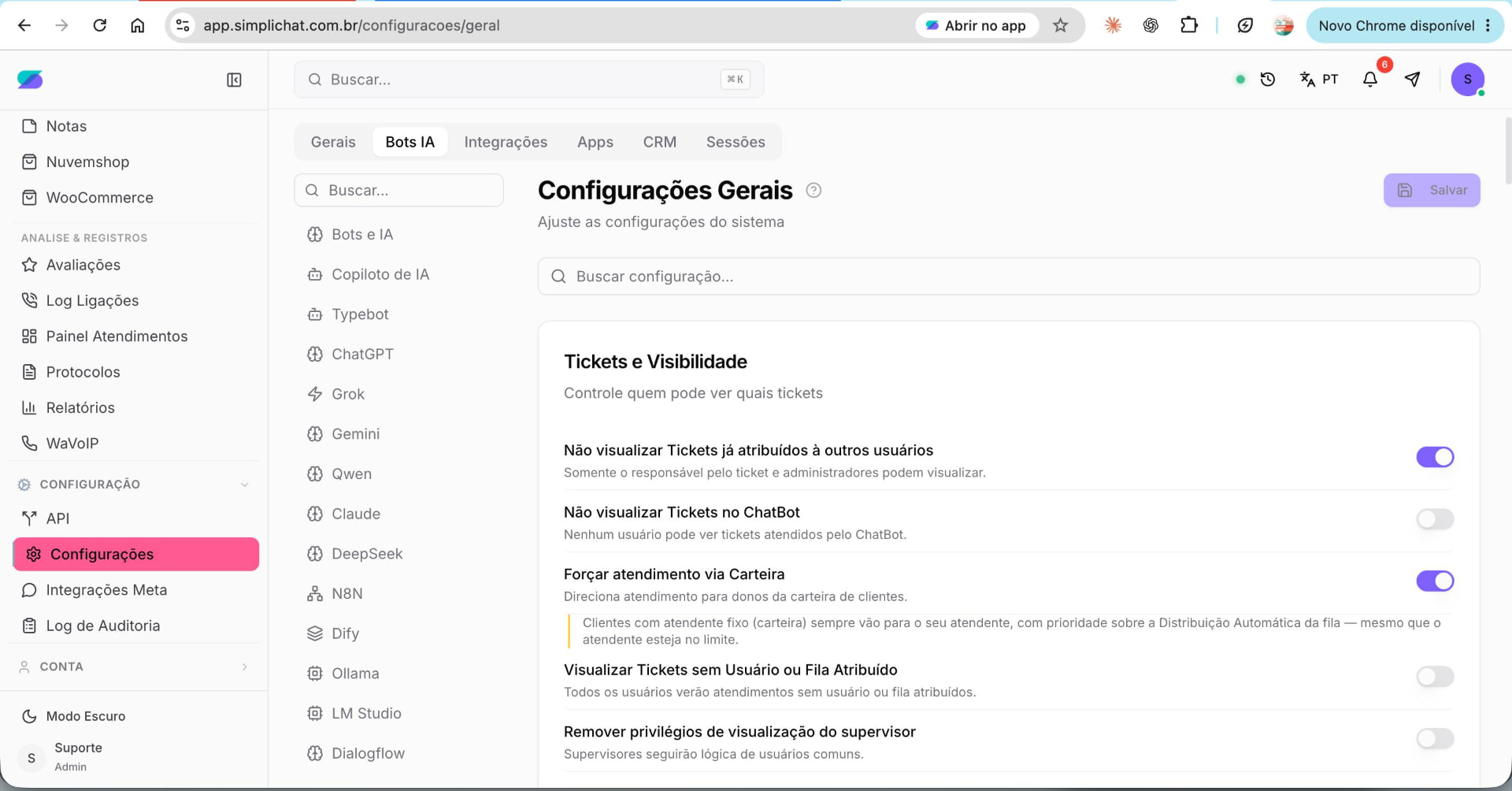Click the paper plane send icon
The height and width of the screenshot is (791, 1512).
pyautogui.click(x=1413, y=79)
